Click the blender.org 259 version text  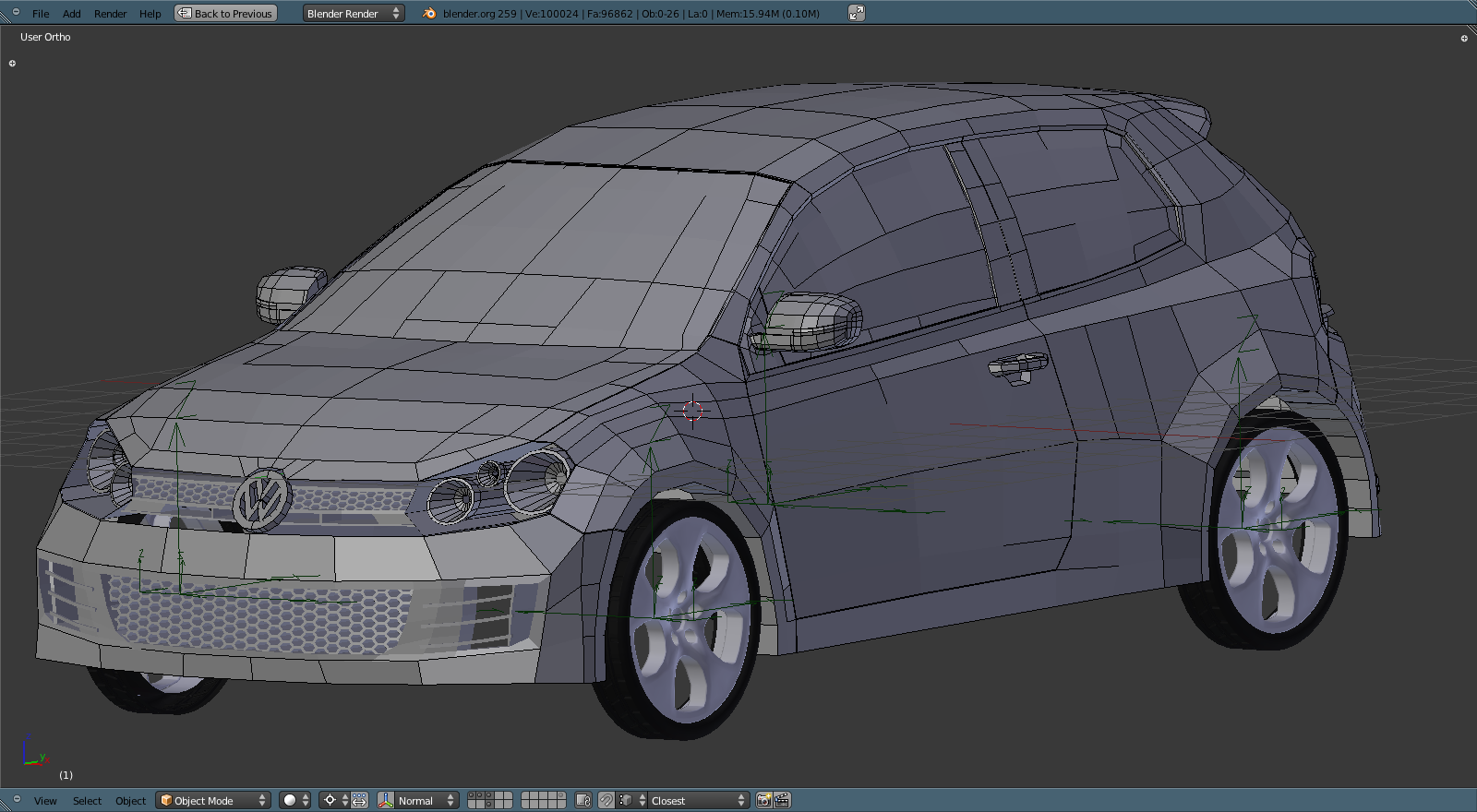(x=479, y=14)
